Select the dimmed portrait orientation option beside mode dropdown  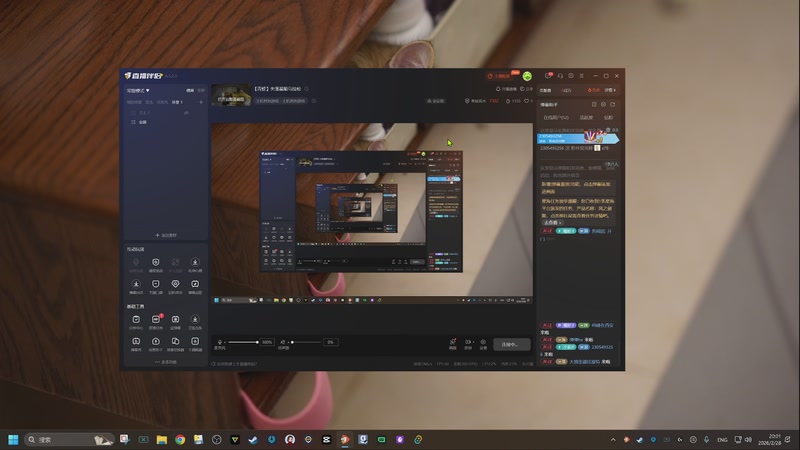coord(201,90)
